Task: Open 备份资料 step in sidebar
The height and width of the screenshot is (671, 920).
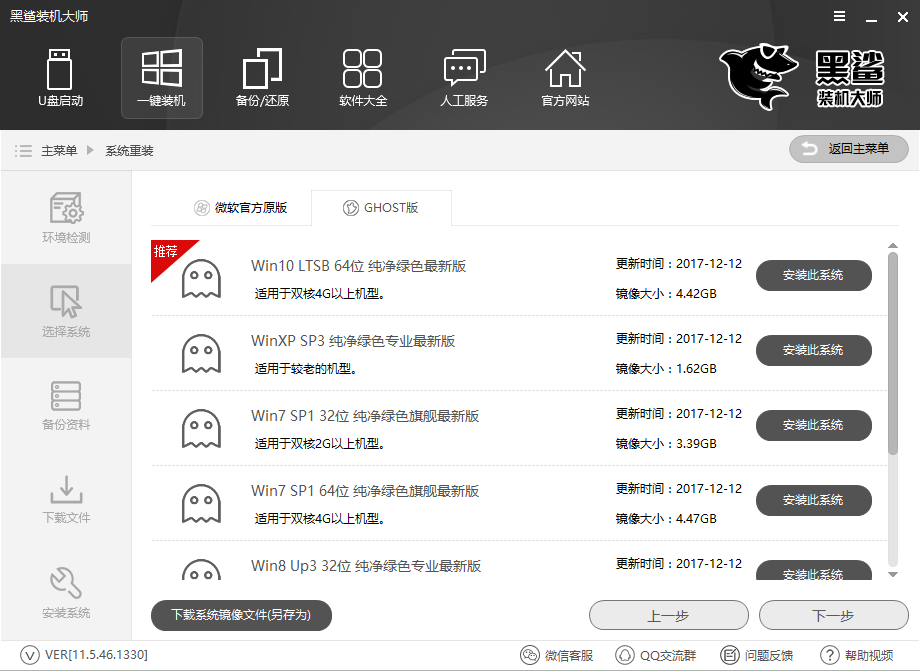Action: [66, 405]
